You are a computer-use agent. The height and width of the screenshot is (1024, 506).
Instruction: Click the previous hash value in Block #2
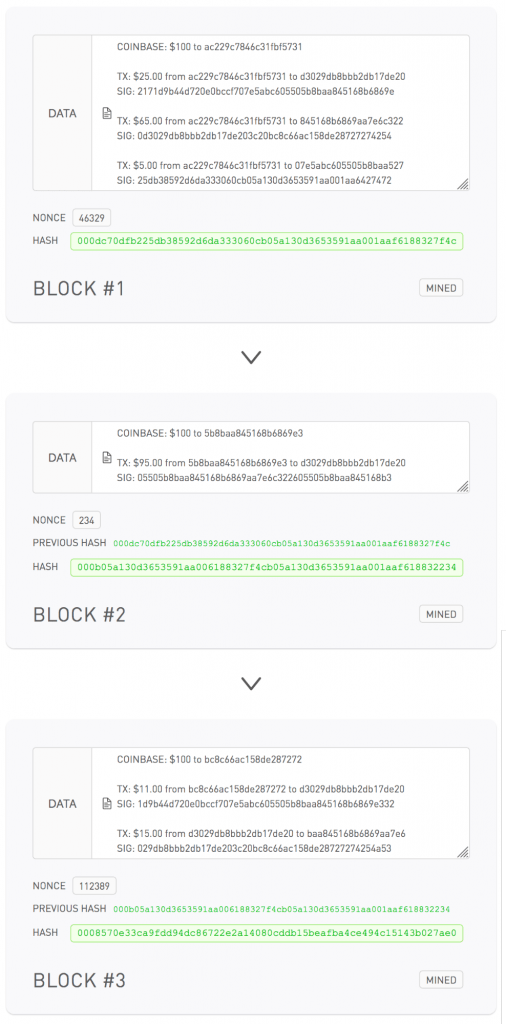pos(282,543)
